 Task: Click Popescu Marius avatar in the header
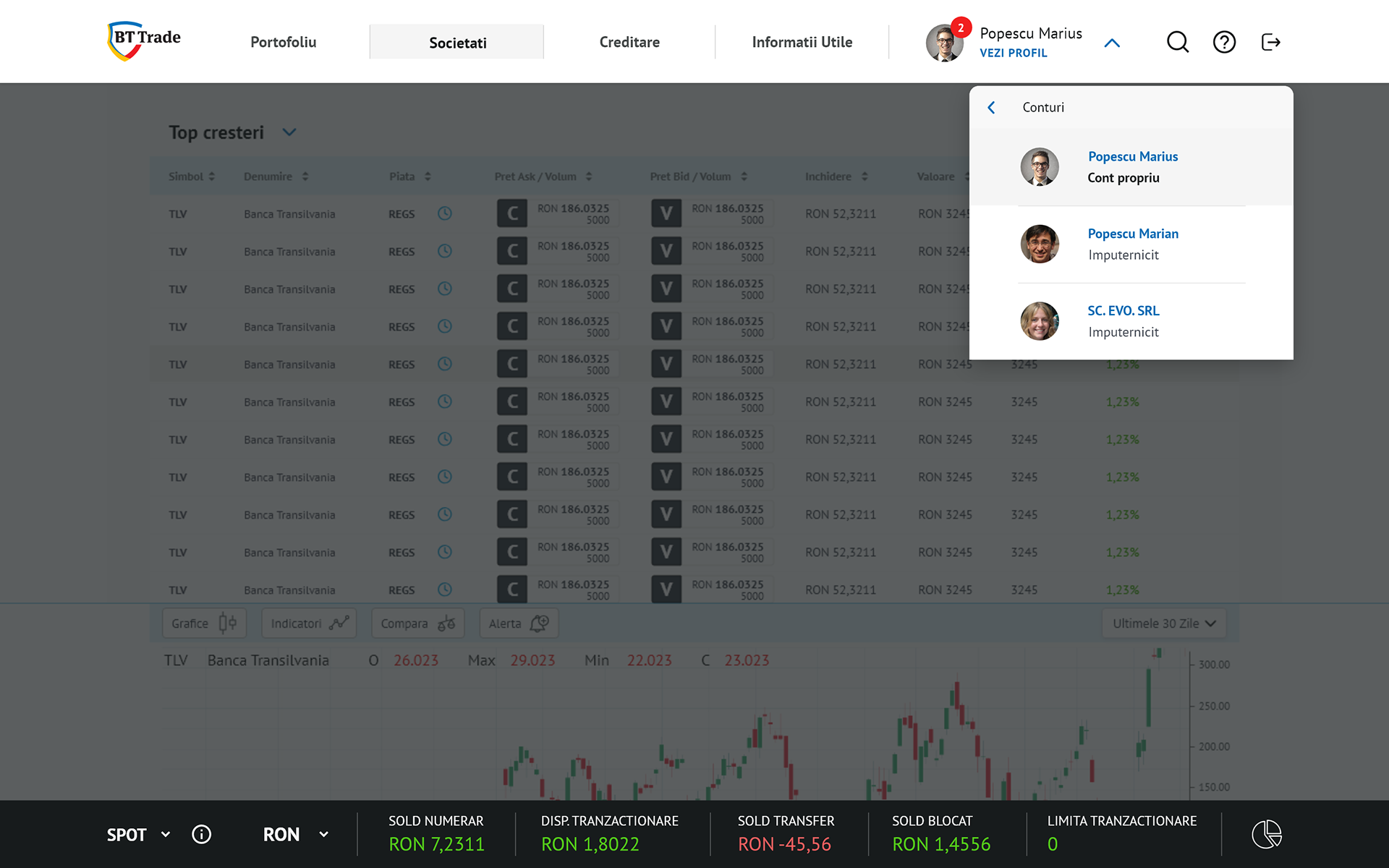click(944, 43)
